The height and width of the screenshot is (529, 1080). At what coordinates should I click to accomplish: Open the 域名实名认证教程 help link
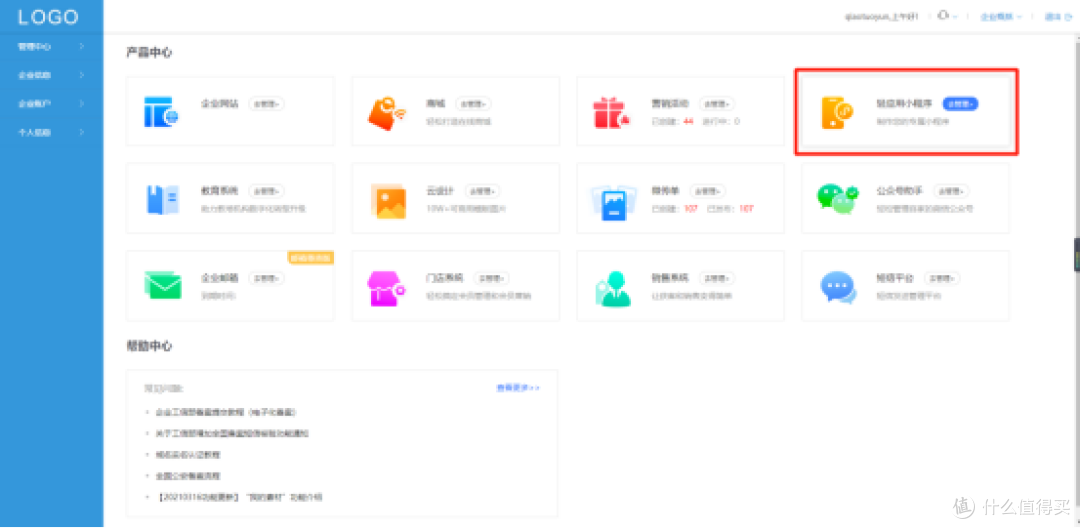coord(188,455)
